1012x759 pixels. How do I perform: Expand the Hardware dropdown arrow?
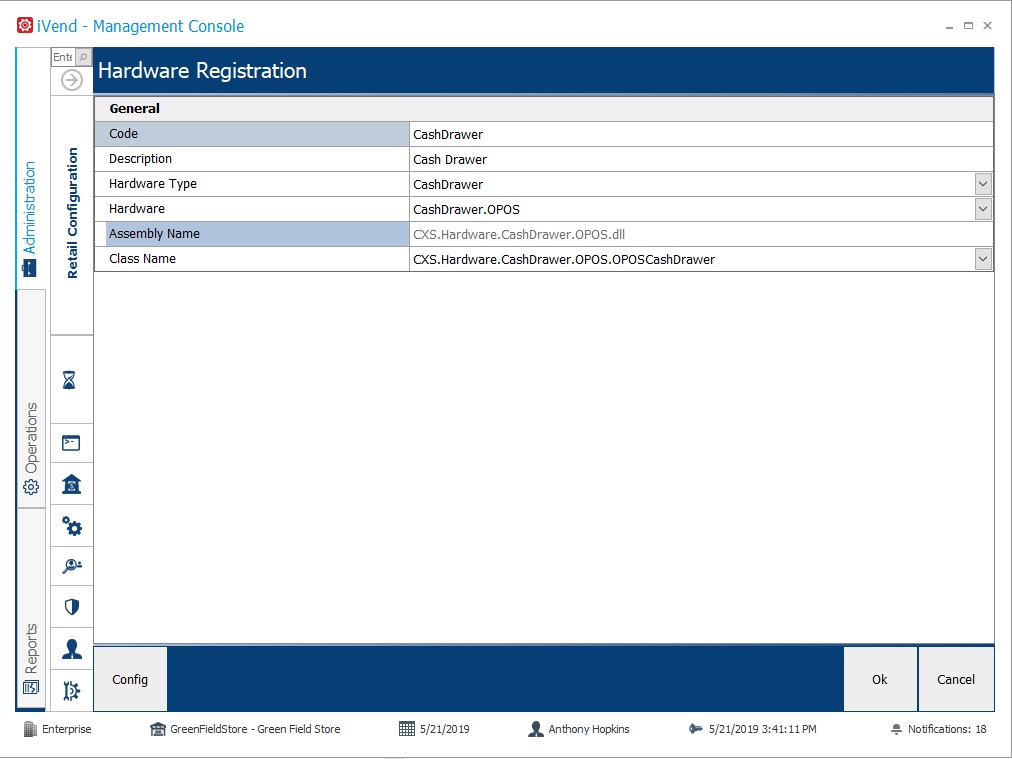983,209
